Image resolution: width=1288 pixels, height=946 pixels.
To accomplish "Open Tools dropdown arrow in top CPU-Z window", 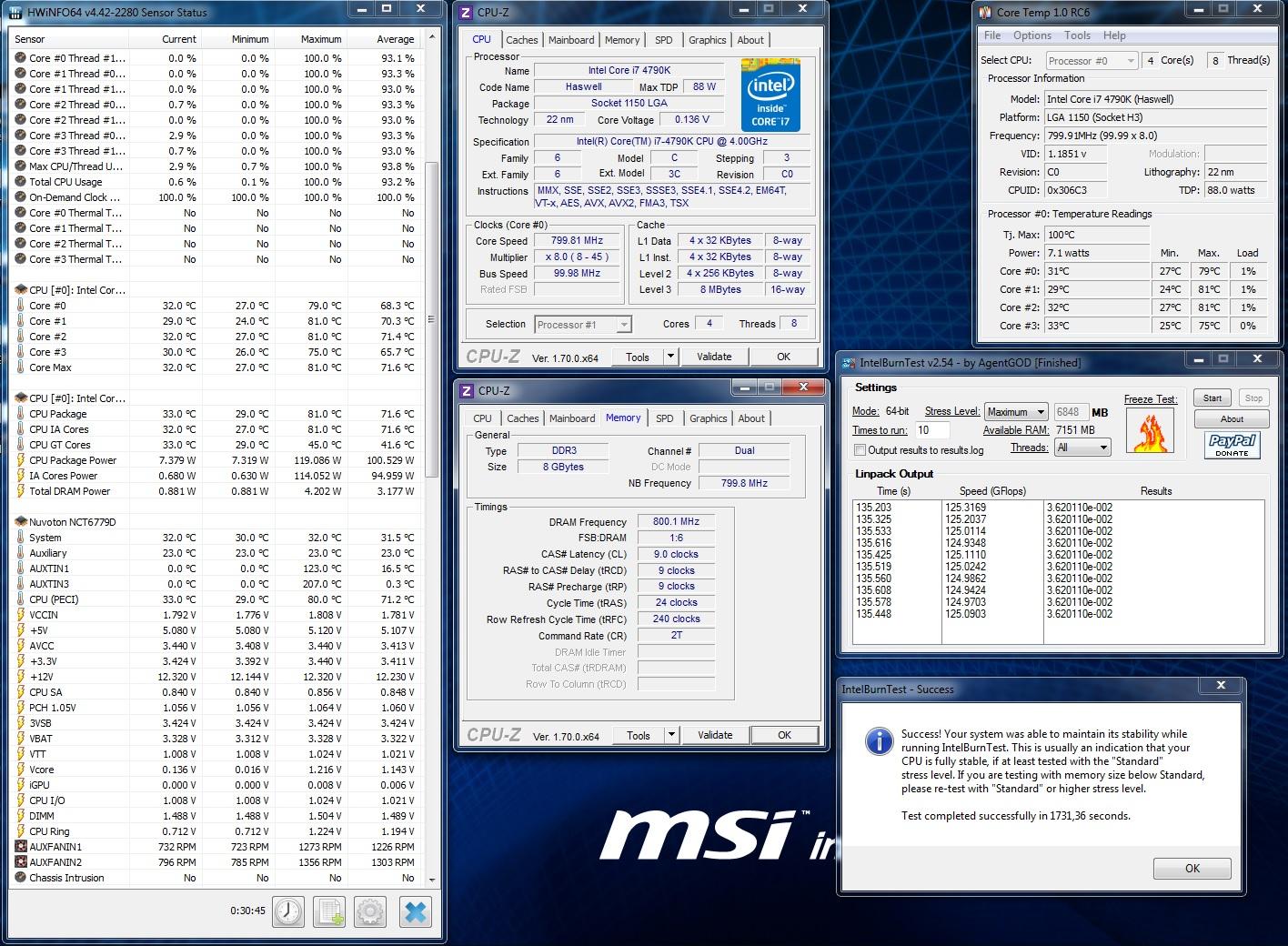I will (x=670, y=357).
